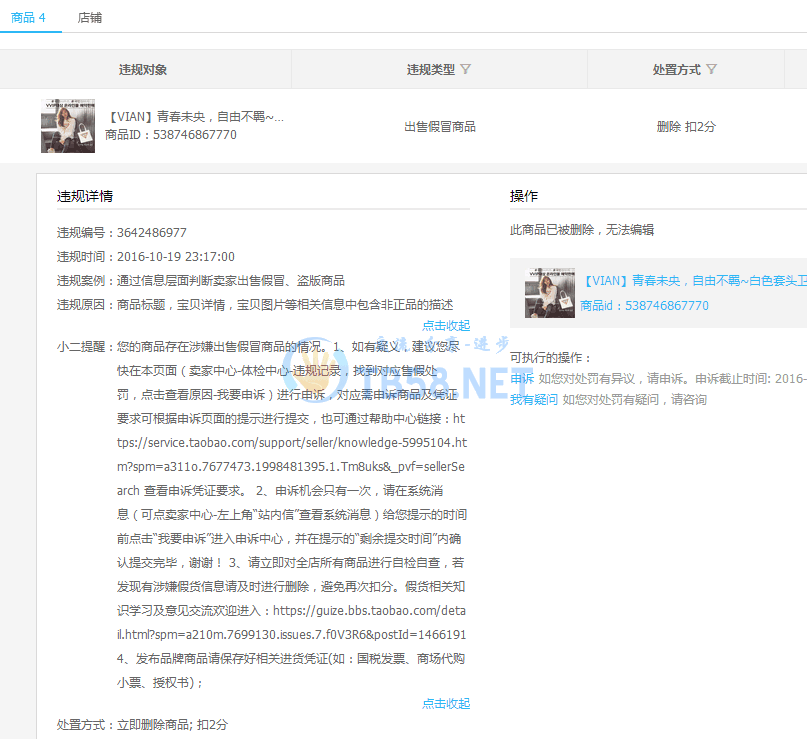Open the 处置方式 column filter icon
This screenshot has width=807, height=739.
click(711, 69)
